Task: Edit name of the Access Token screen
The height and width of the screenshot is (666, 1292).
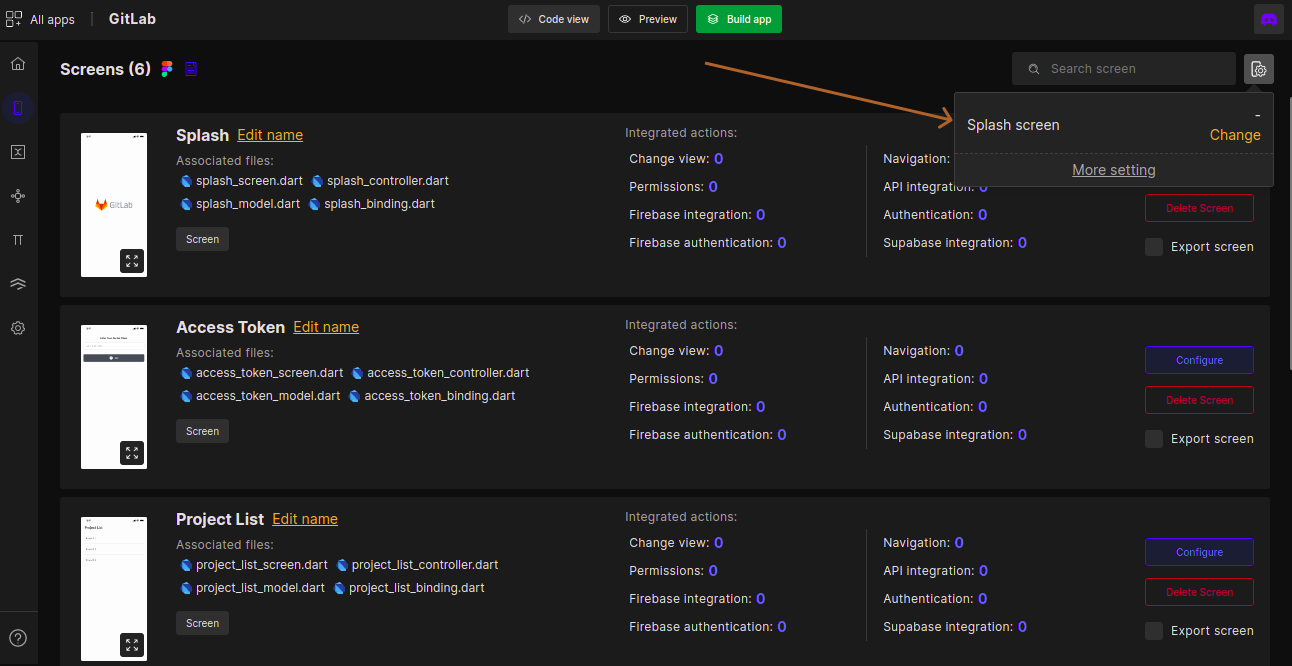Action: (x=326, y=326)
